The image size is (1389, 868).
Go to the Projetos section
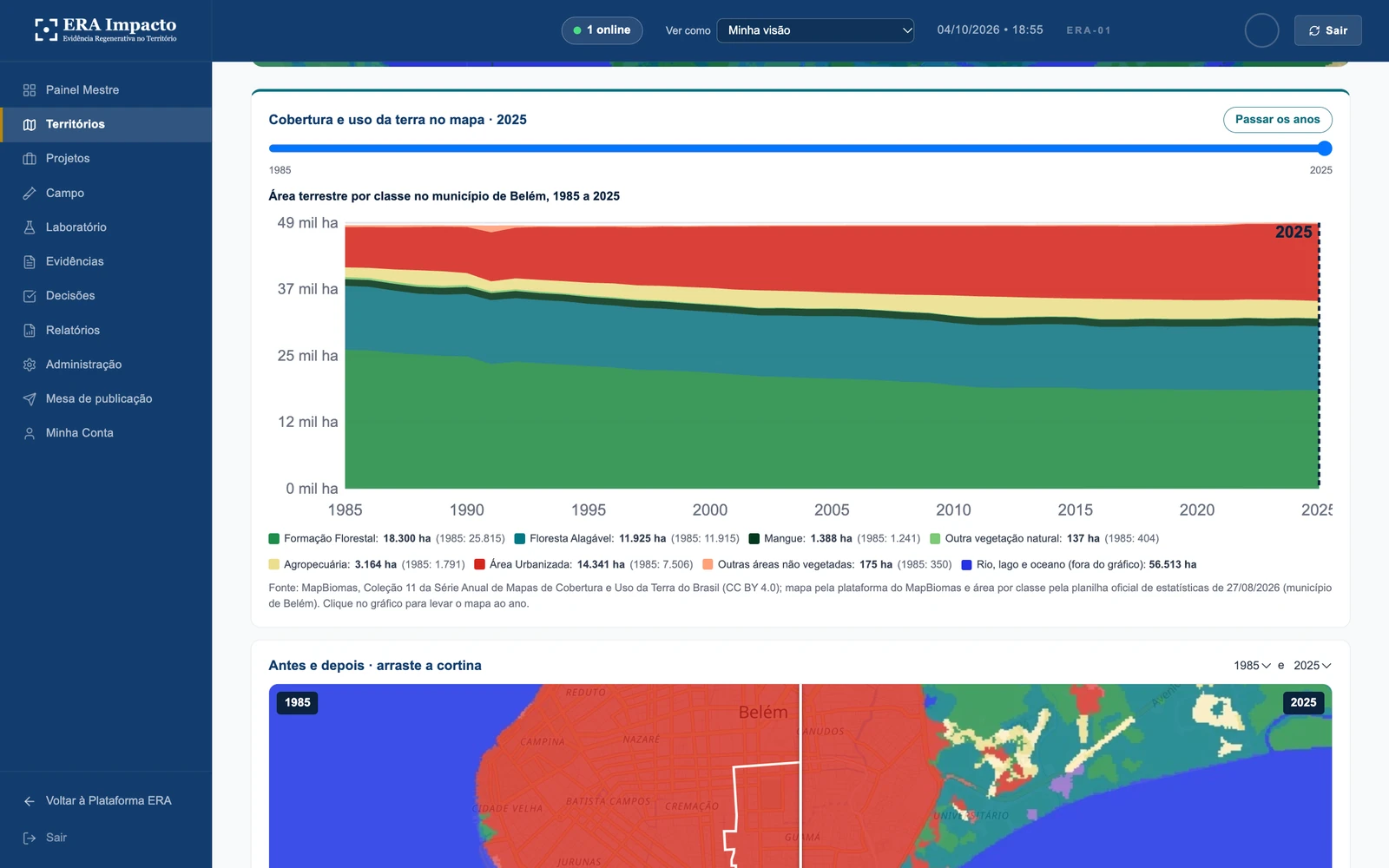[x=106, y=159]
